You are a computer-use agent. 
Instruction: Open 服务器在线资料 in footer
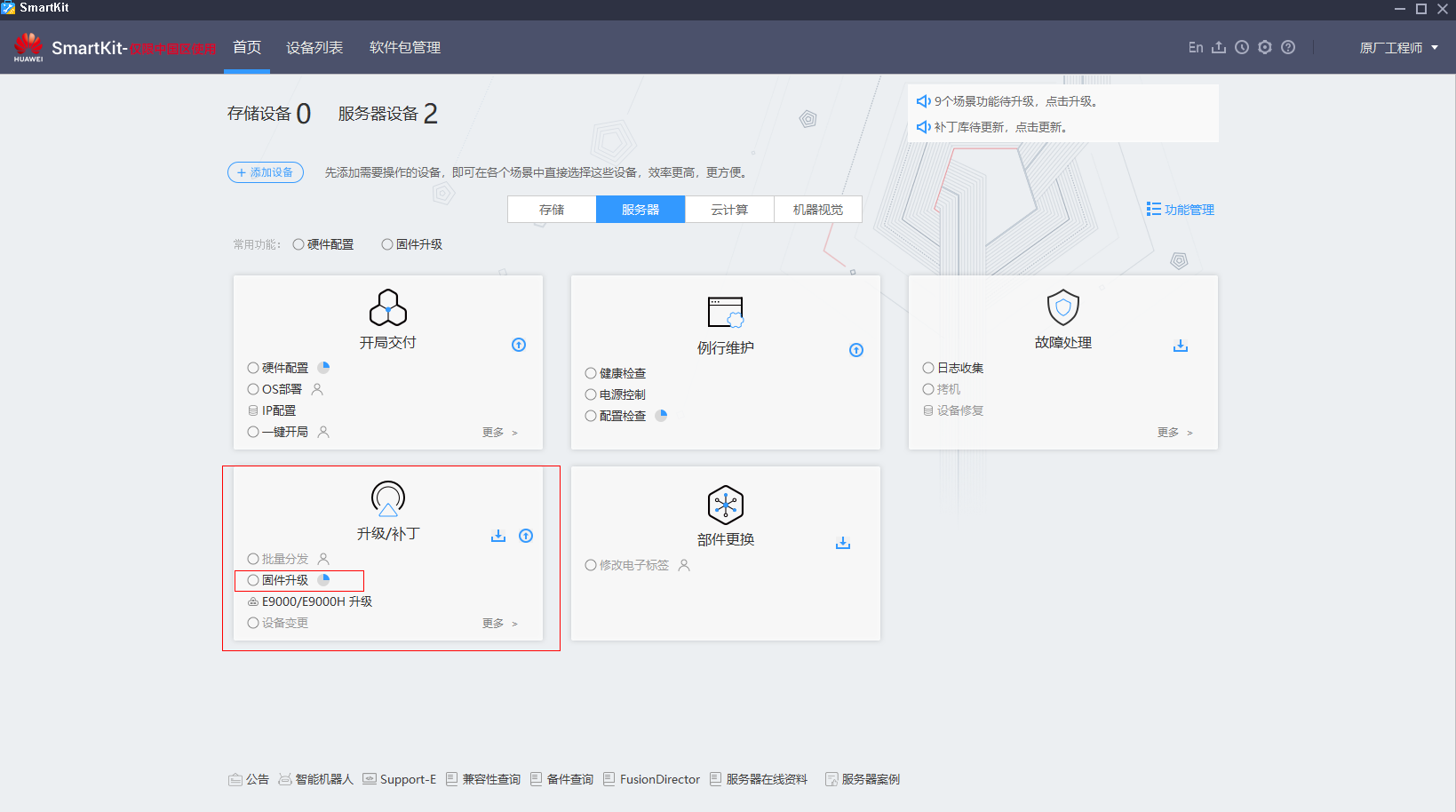(759, 779)
